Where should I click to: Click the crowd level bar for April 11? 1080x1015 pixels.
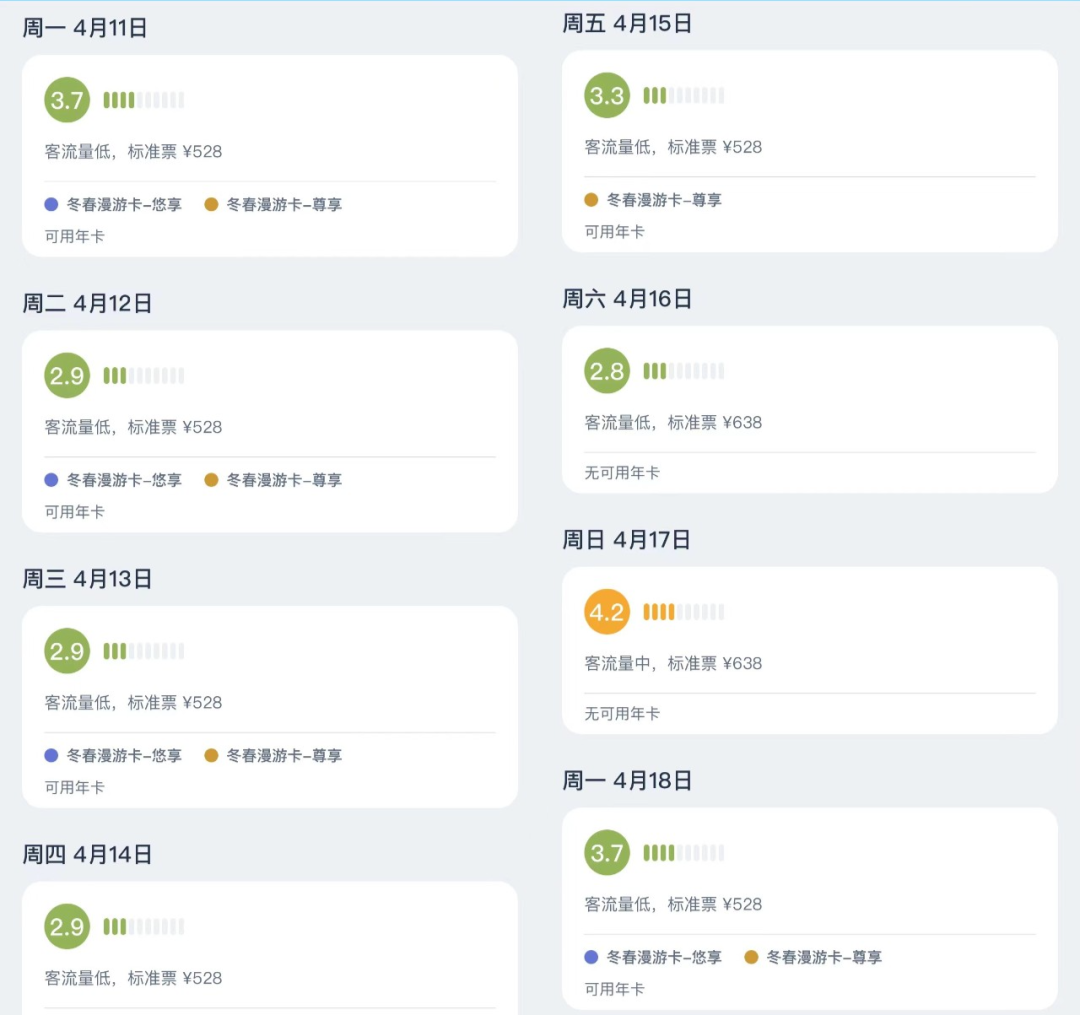click(x=143, y=100)
